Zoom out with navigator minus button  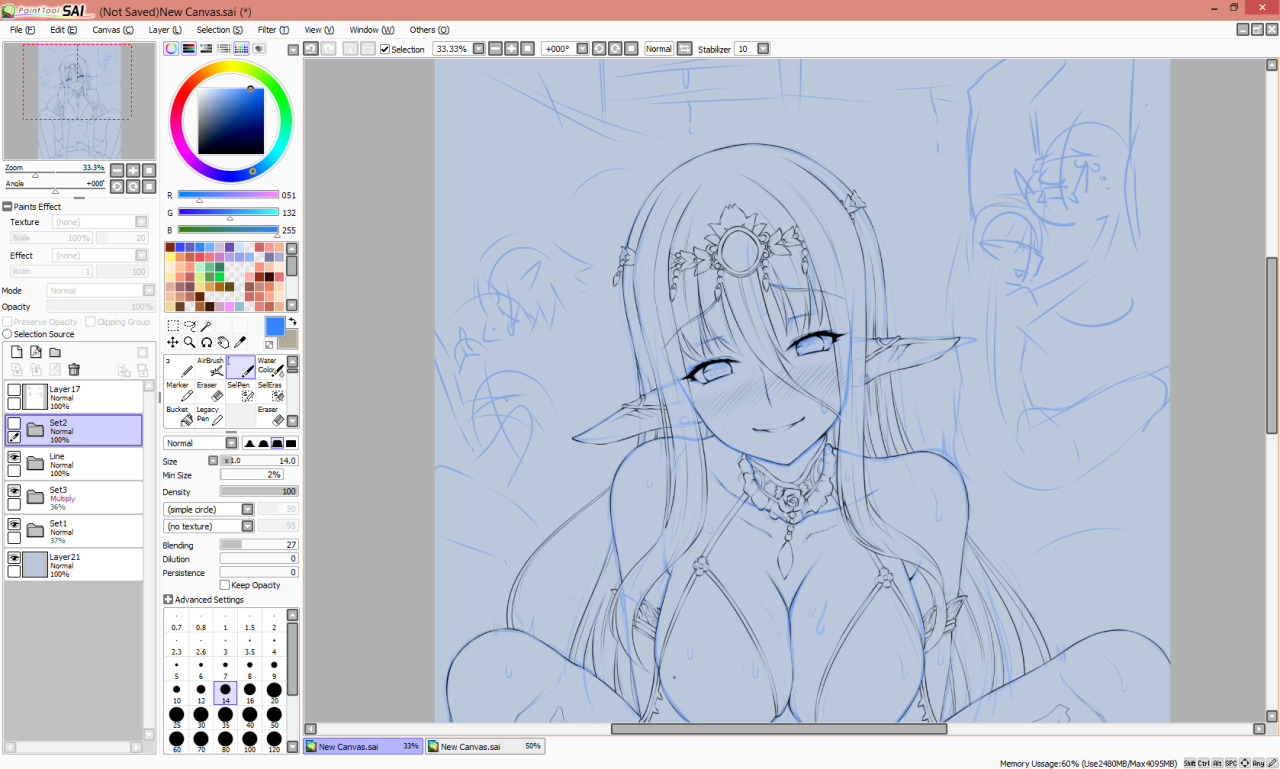tap(116, 170)
